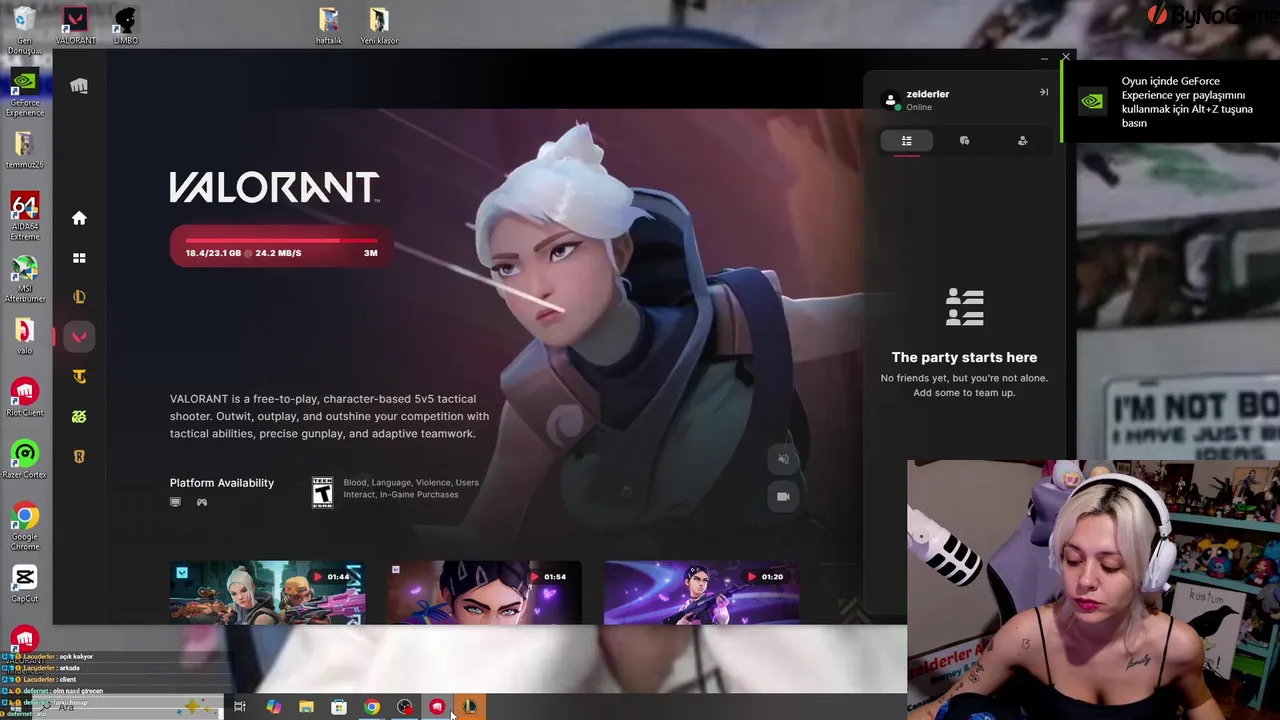Viewport: 1280px width, 720px height.
Task: Open File Explorer on taskbar
Action: coord(306,707)
